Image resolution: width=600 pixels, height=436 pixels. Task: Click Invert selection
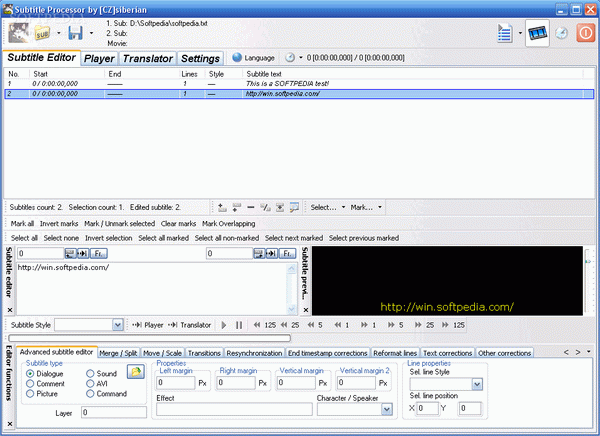tap(109, 238)
